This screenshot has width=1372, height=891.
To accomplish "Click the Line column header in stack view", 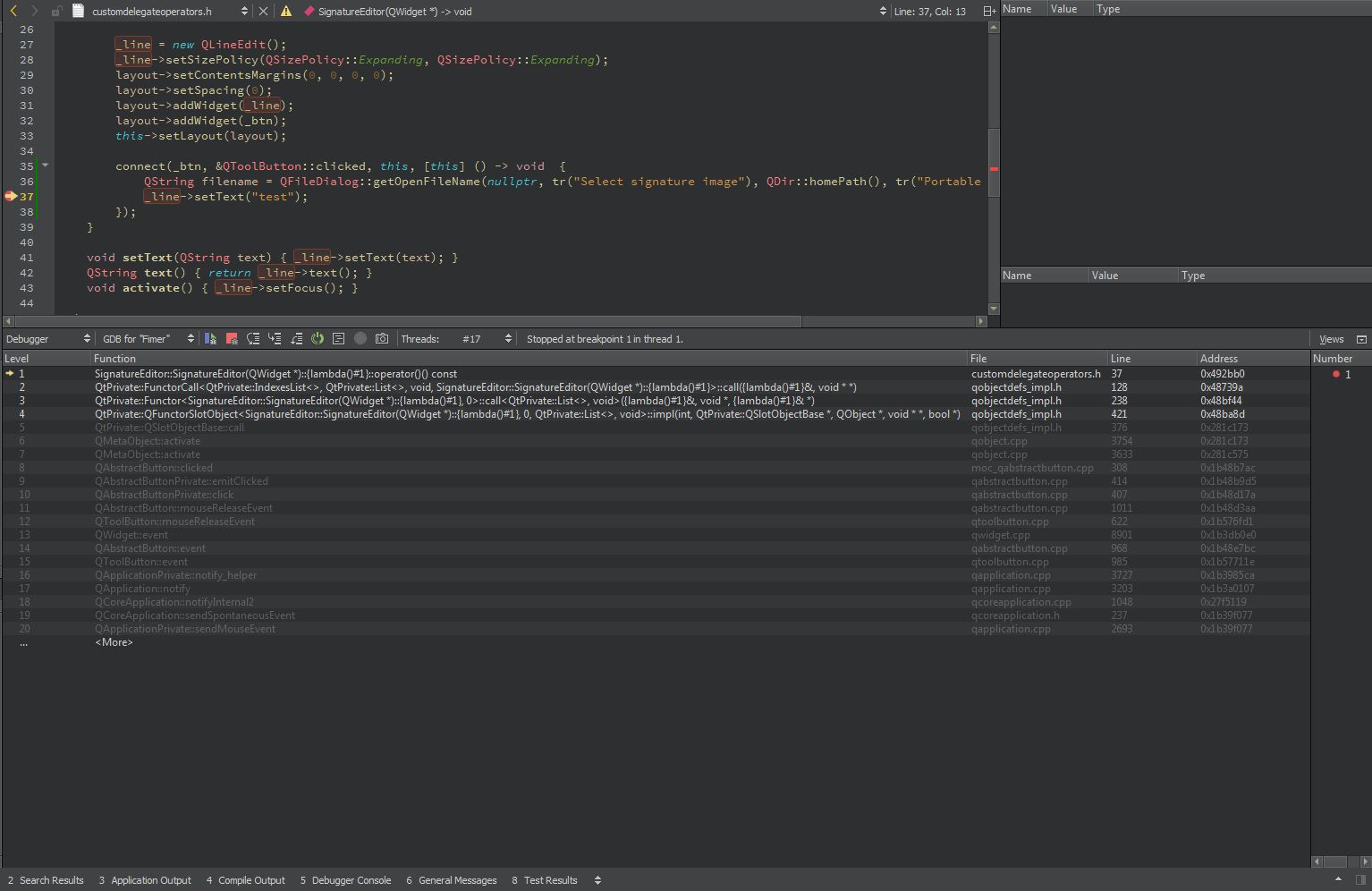I will (x=1152, y=358).
